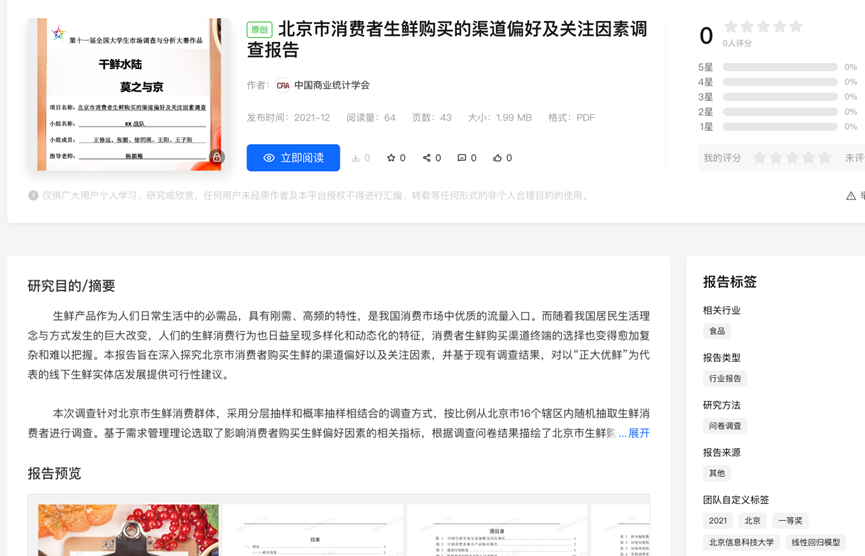This screenshot has height=556, width=865.
Task: Select the third star in 我的评分
Action: [x=792, y=158]
